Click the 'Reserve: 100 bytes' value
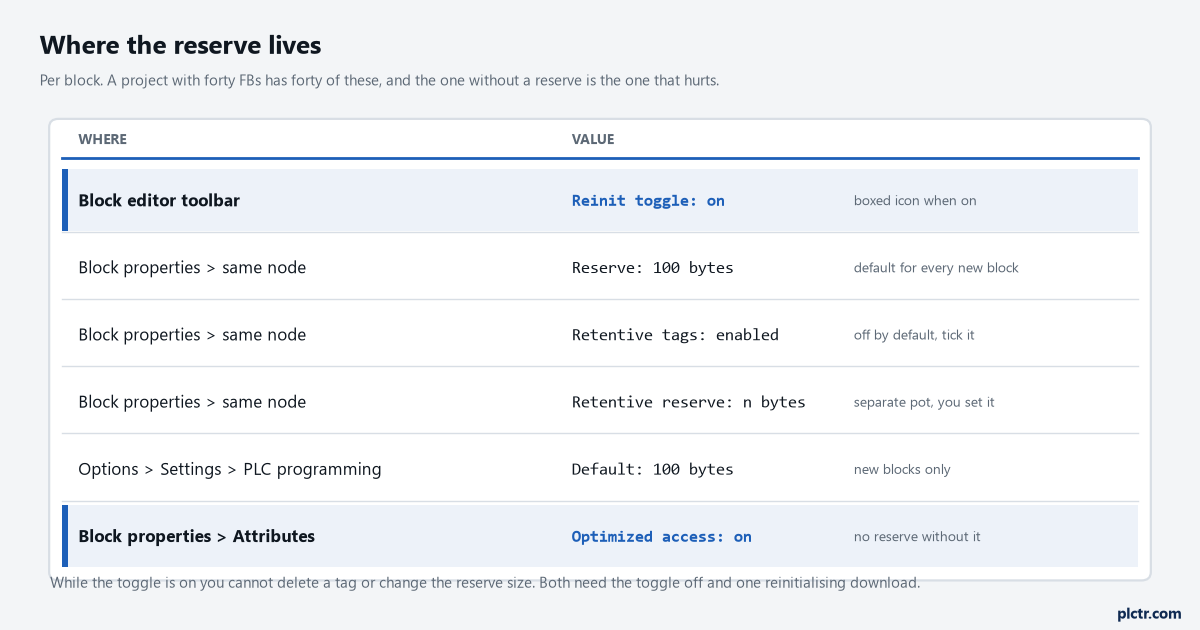 point(652,267)
